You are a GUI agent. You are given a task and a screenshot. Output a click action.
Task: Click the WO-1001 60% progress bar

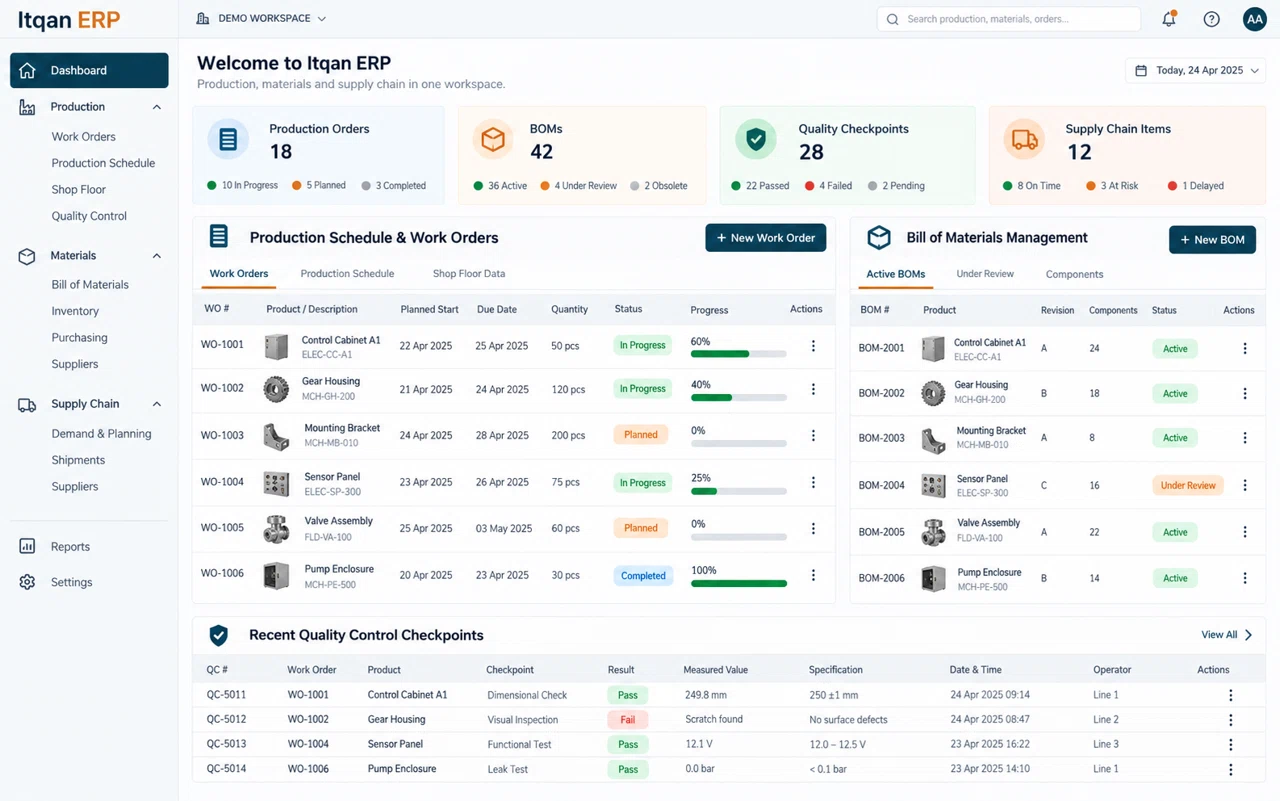pyautogui.click(x=738, y=354)
